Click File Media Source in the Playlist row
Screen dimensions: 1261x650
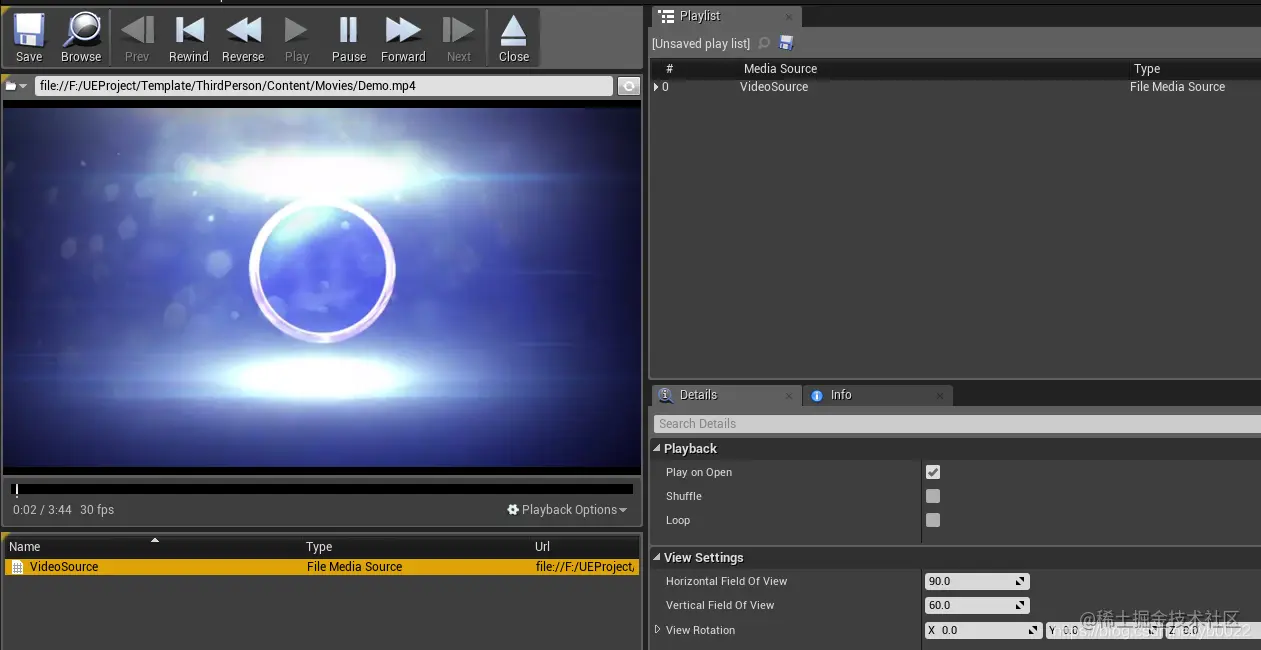click(1177, 87)
